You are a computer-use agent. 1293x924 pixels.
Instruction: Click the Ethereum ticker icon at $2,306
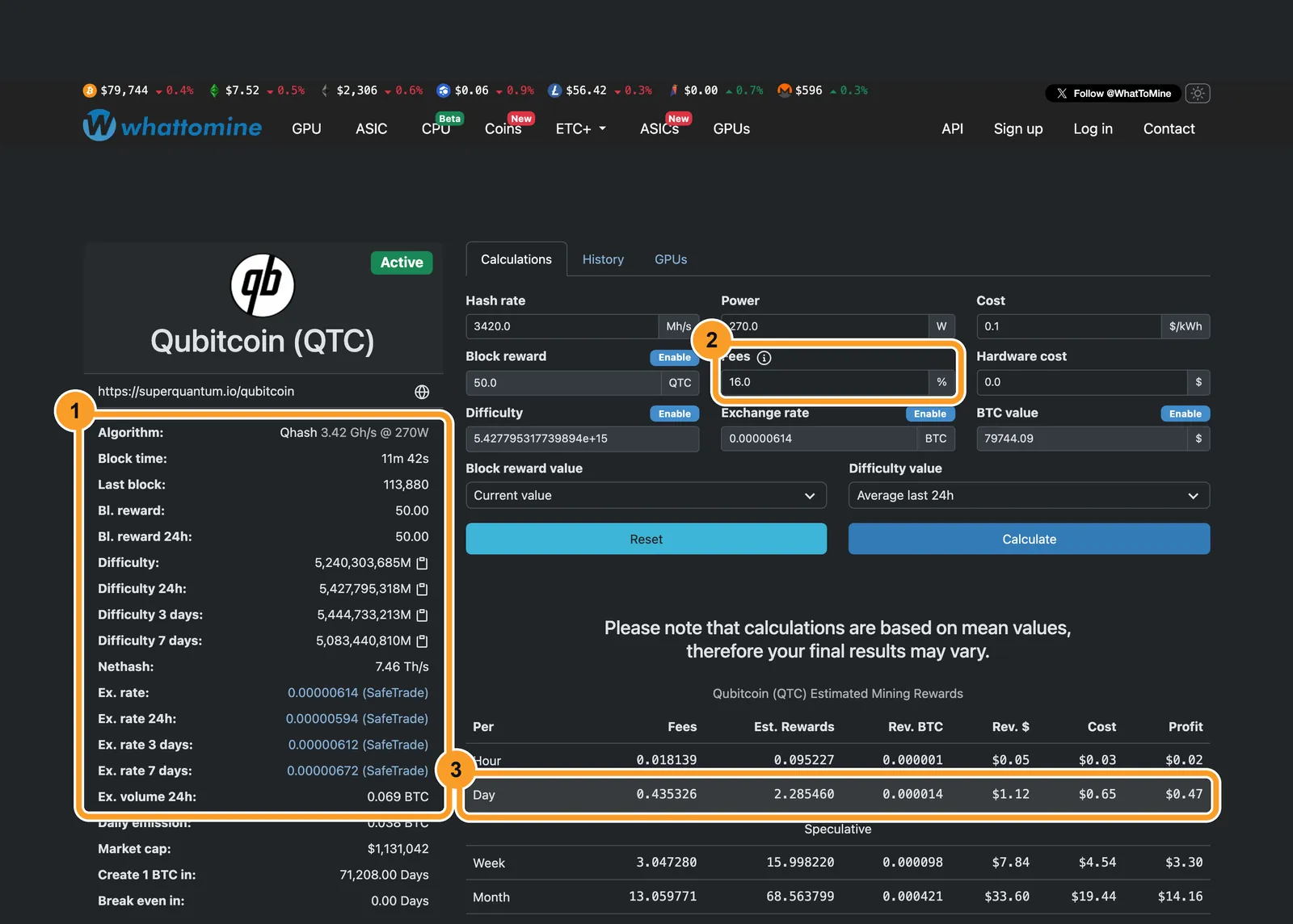click(325, 90)
